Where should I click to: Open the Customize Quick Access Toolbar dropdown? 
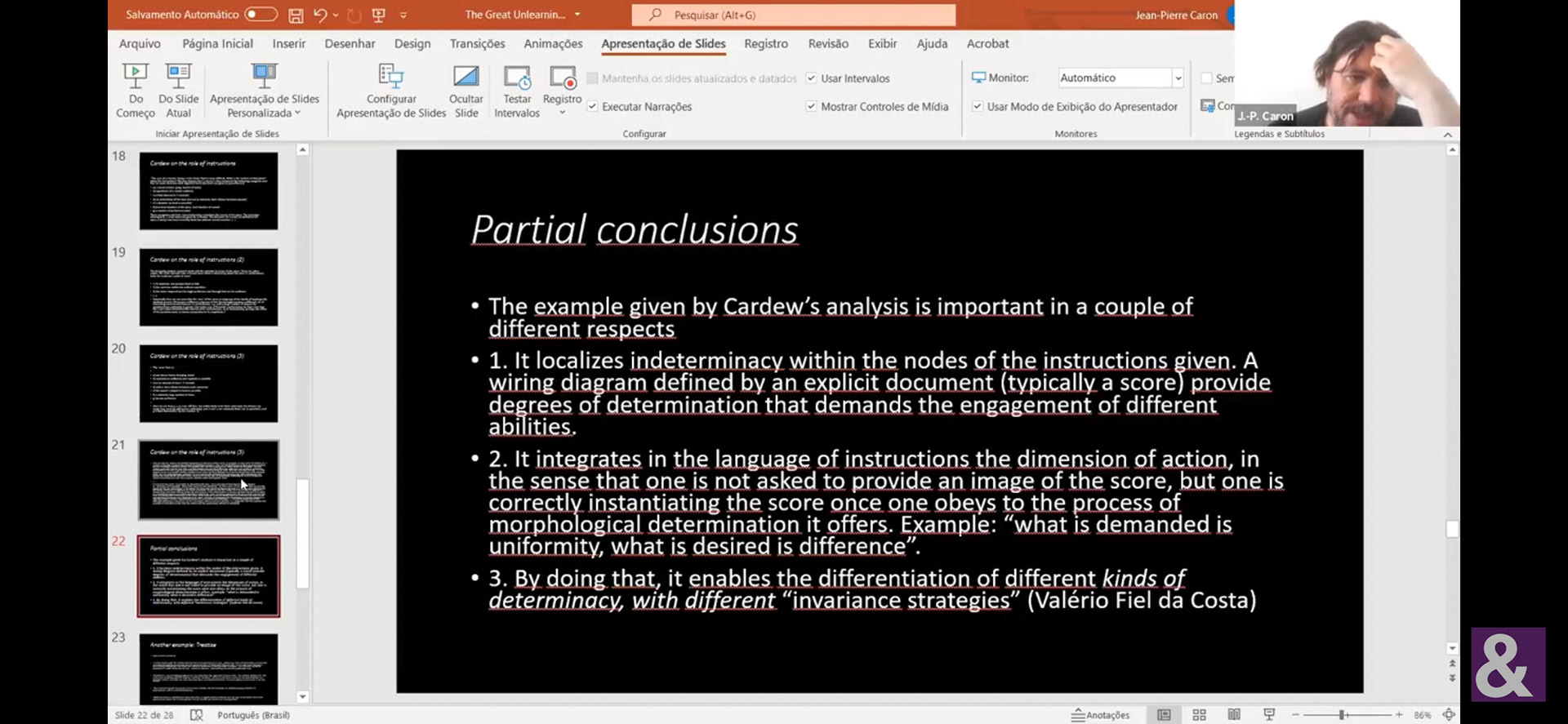(403, 15)
